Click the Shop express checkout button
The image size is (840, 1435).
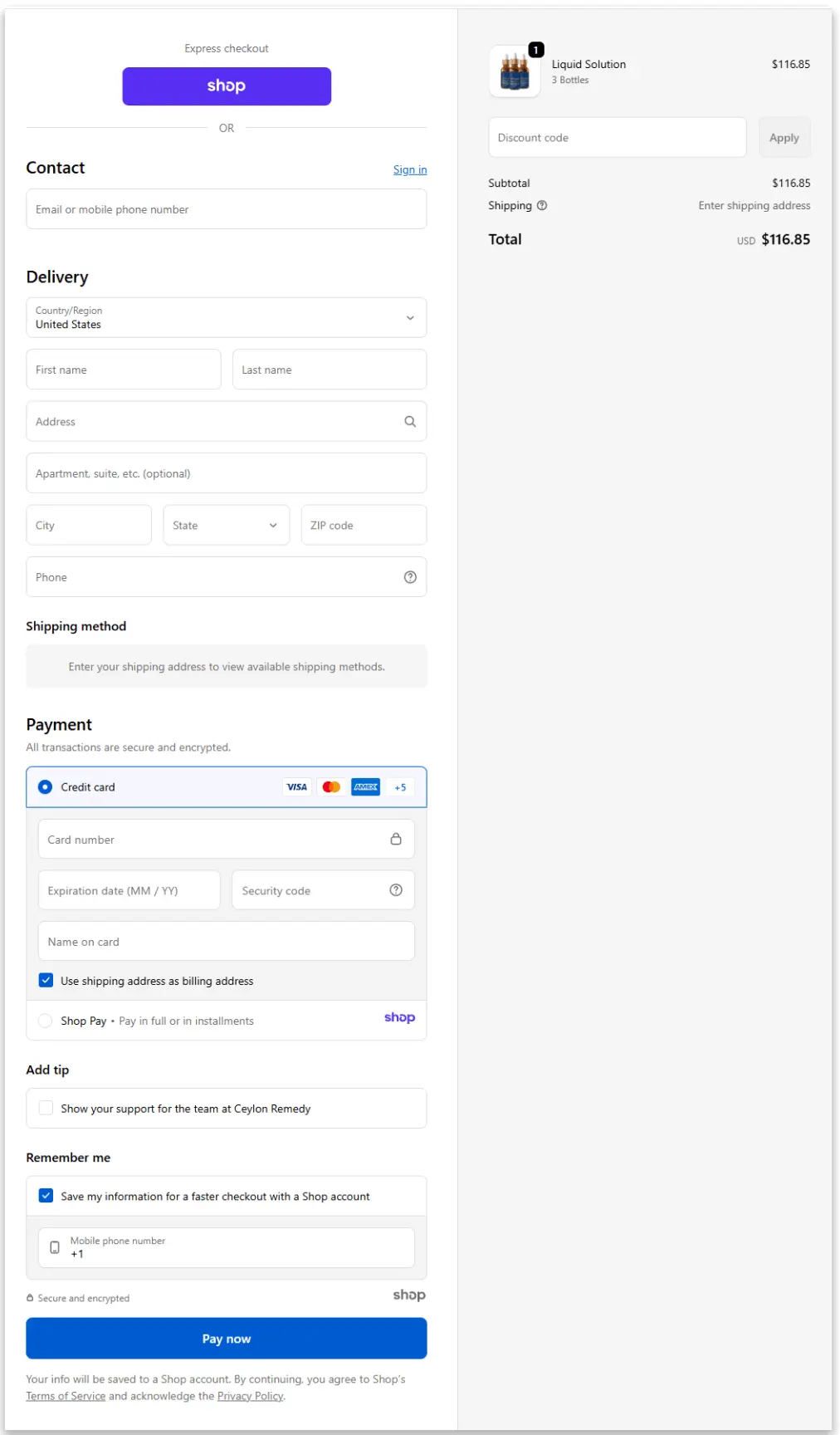pos(227,86)
